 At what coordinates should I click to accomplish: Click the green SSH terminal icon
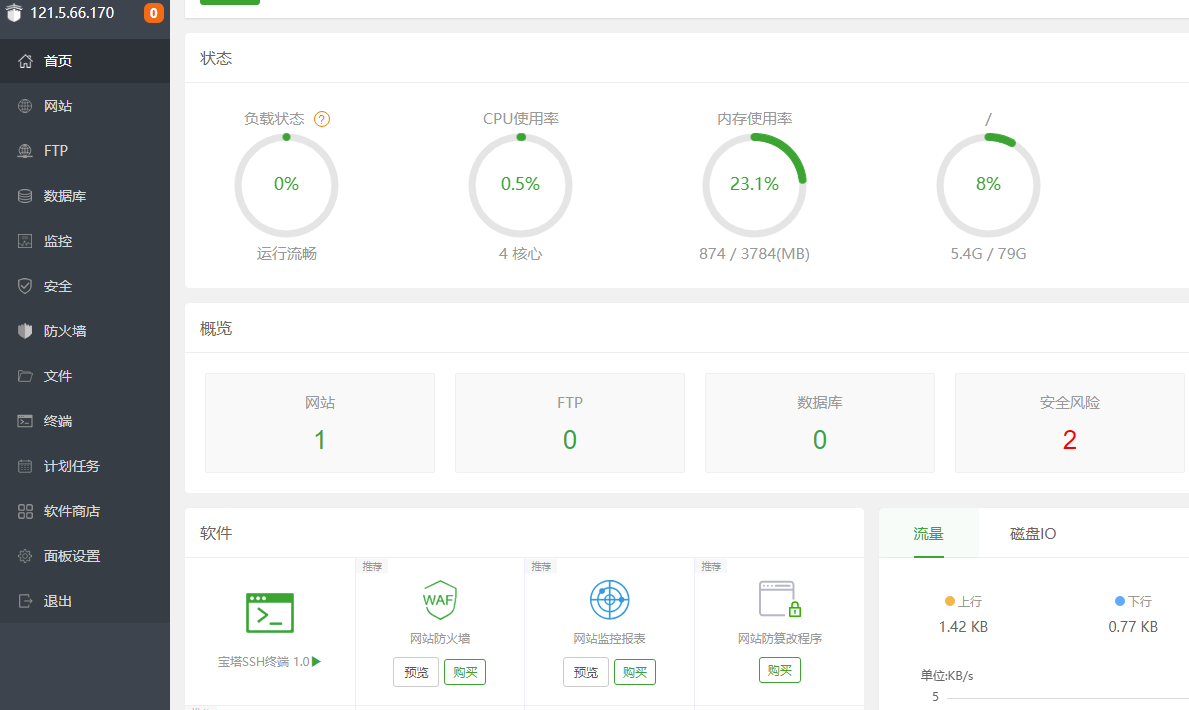[270, 613]
